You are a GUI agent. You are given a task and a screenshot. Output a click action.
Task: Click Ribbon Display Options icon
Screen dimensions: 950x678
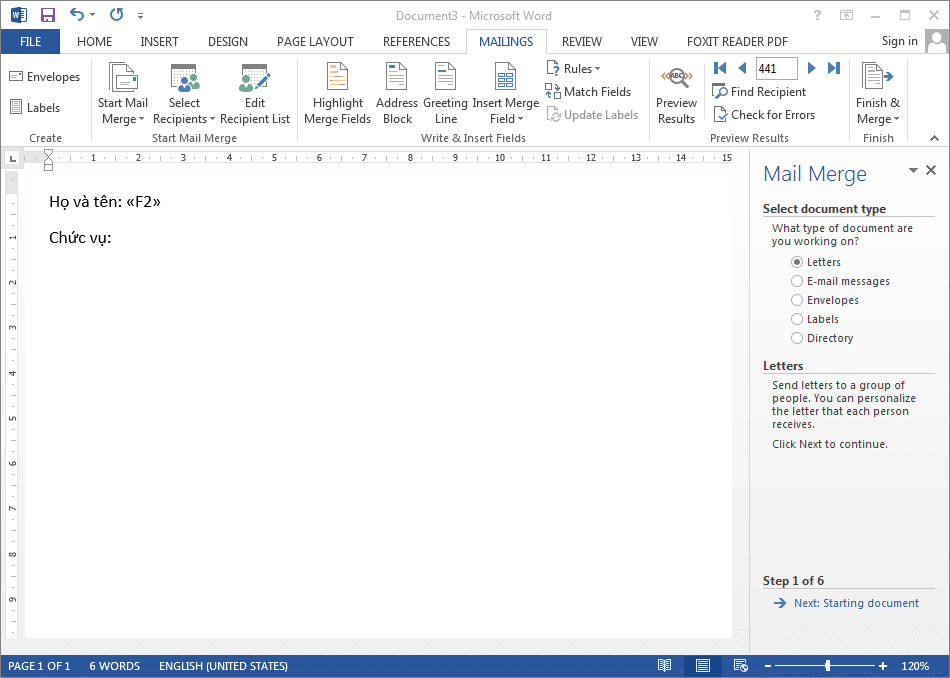[x=846, y=15]
